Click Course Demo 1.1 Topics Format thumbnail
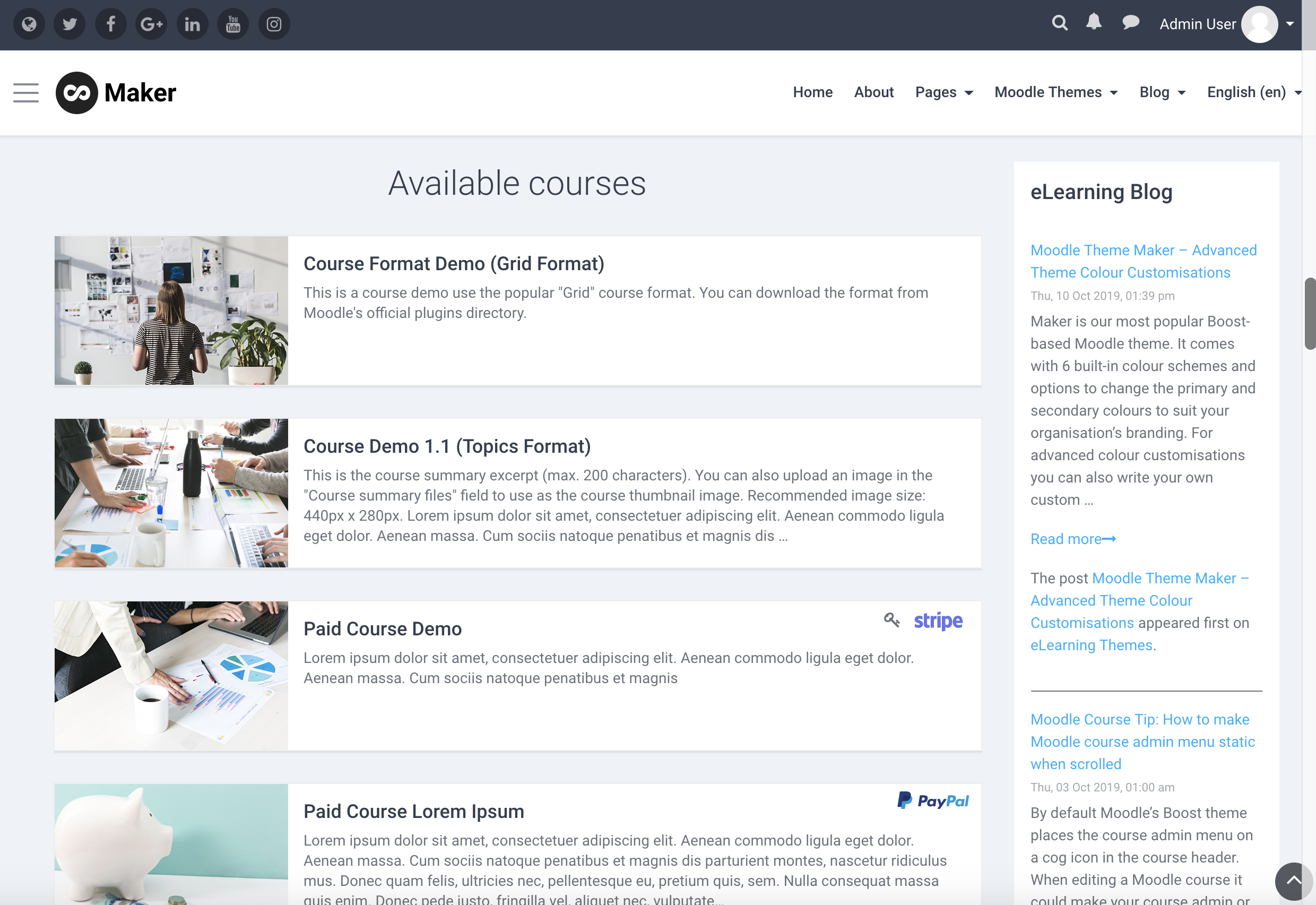The image size is (1316, 905). pyautogui.click(x=172, y=493)
